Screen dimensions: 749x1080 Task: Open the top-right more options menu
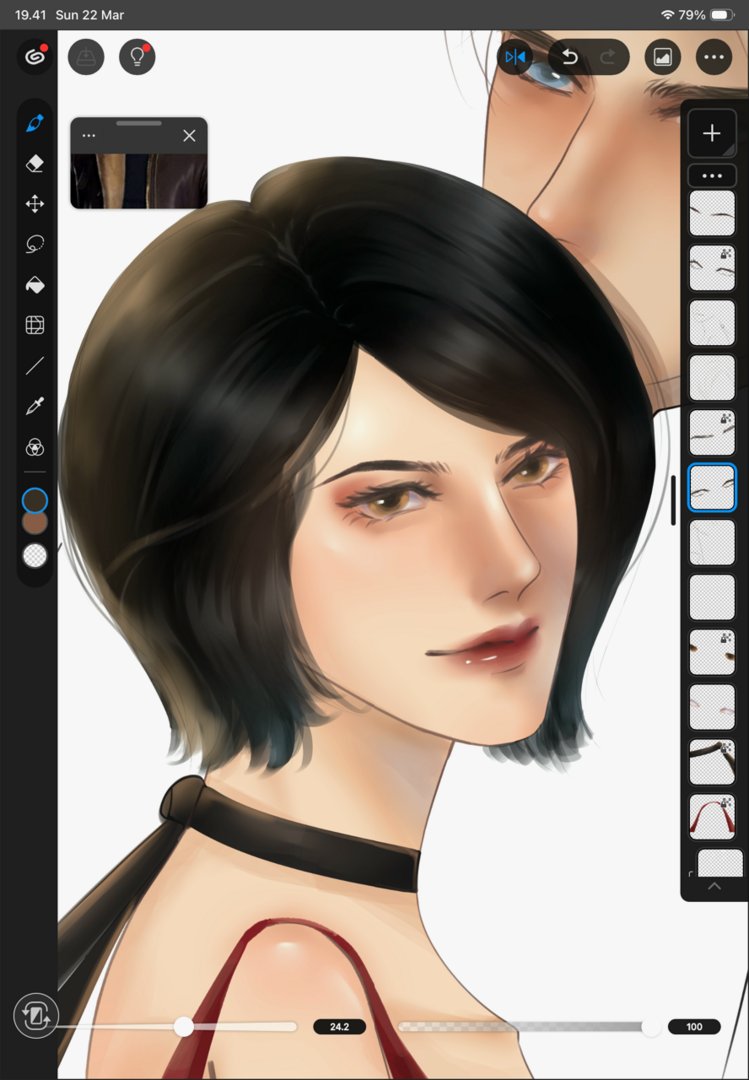714,56
